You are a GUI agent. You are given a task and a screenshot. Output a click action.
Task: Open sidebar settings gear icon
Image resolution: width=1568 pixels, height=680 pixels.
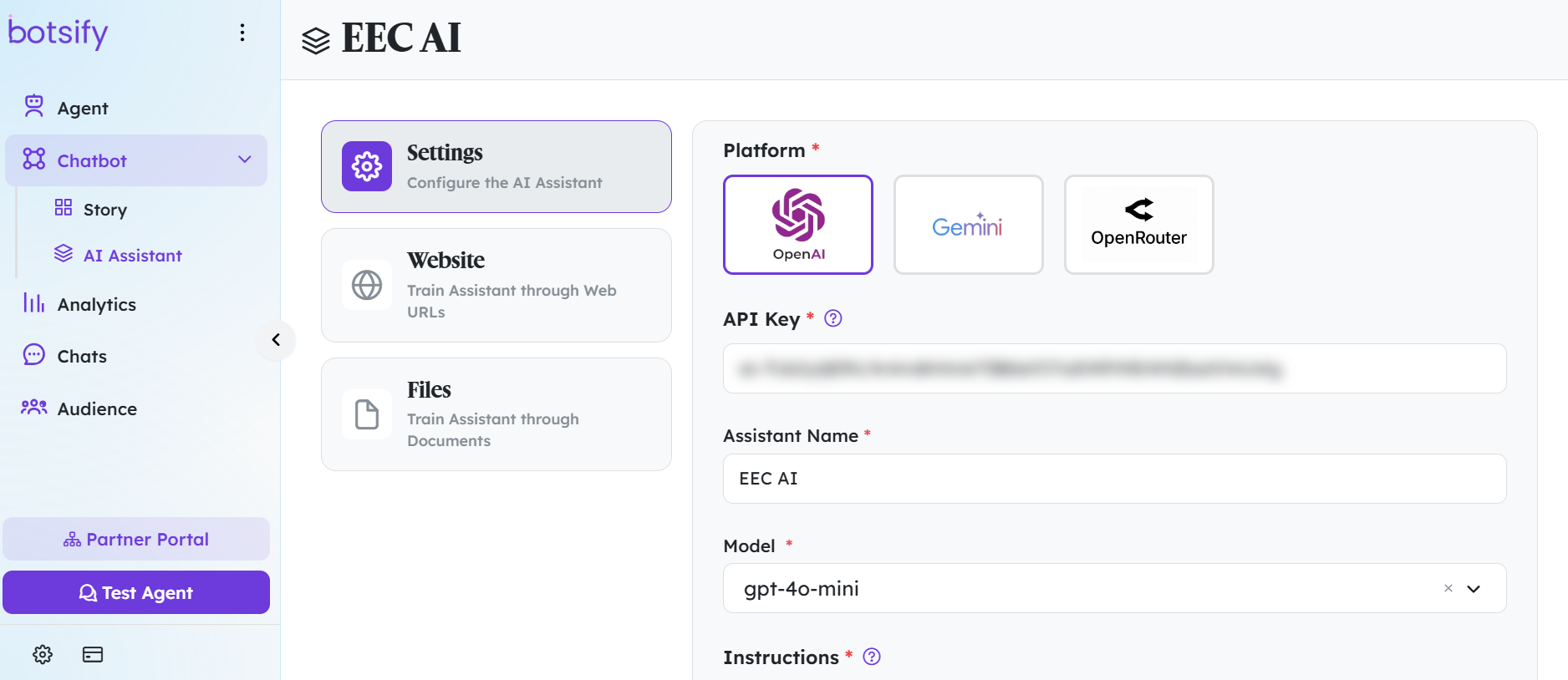(x=43, y=654)
